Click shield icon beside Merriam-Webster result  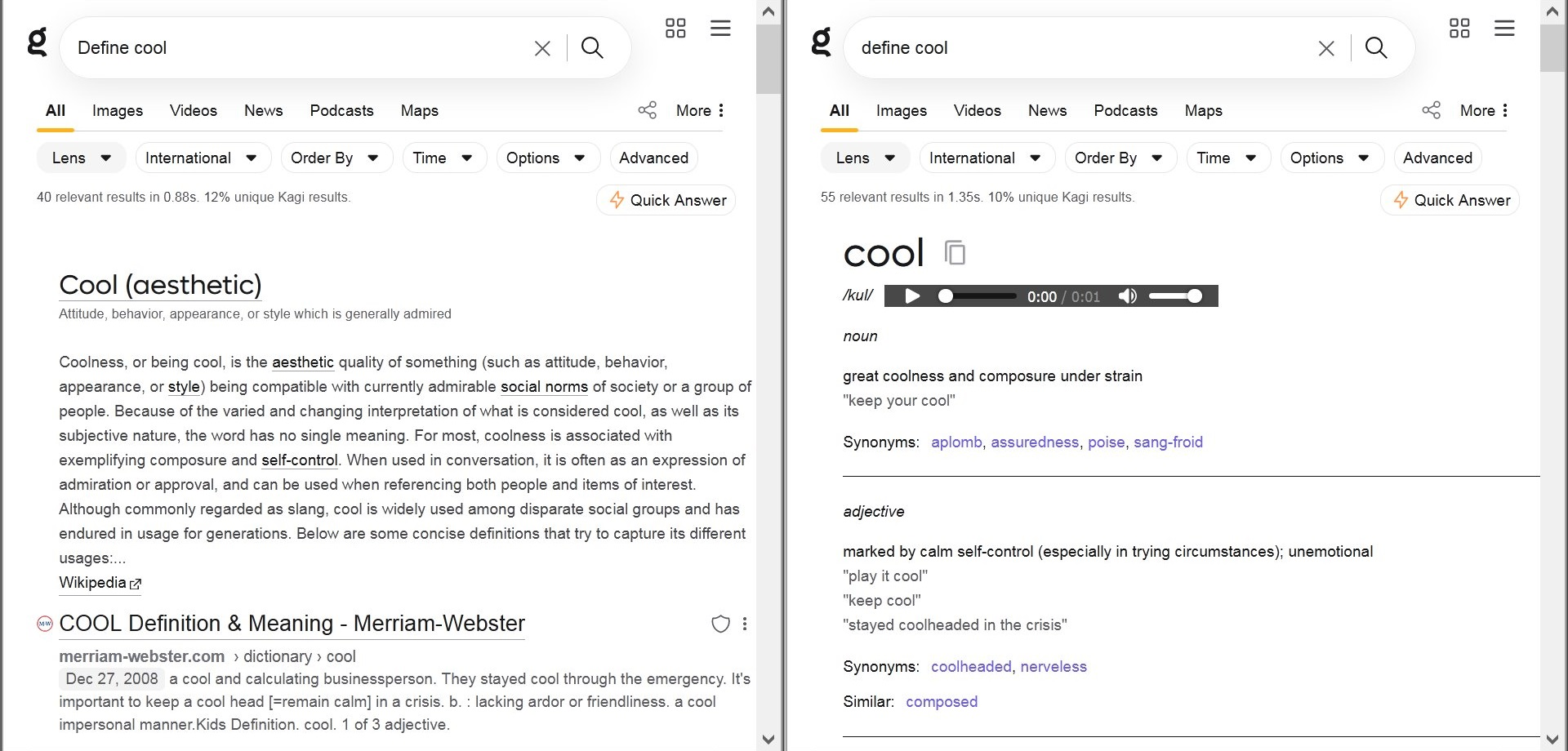point(720,624)
